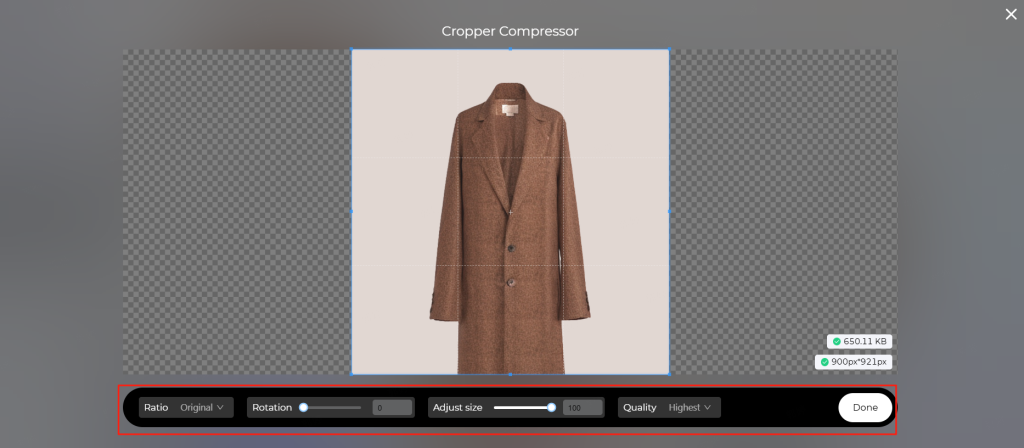The width and height of the screenshot is (1024, 448).
Task: Click the Adjust size slider handle
Action: 551,408
